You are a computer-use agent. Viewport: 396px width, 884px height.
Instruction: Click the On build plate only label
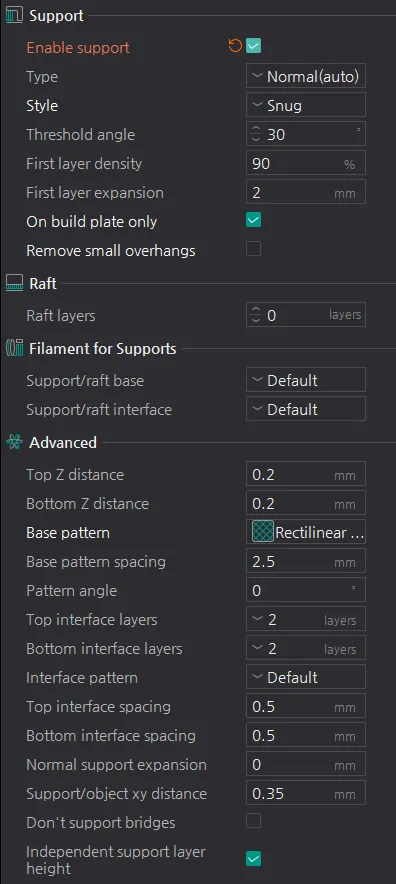click(x=91, y=222)
